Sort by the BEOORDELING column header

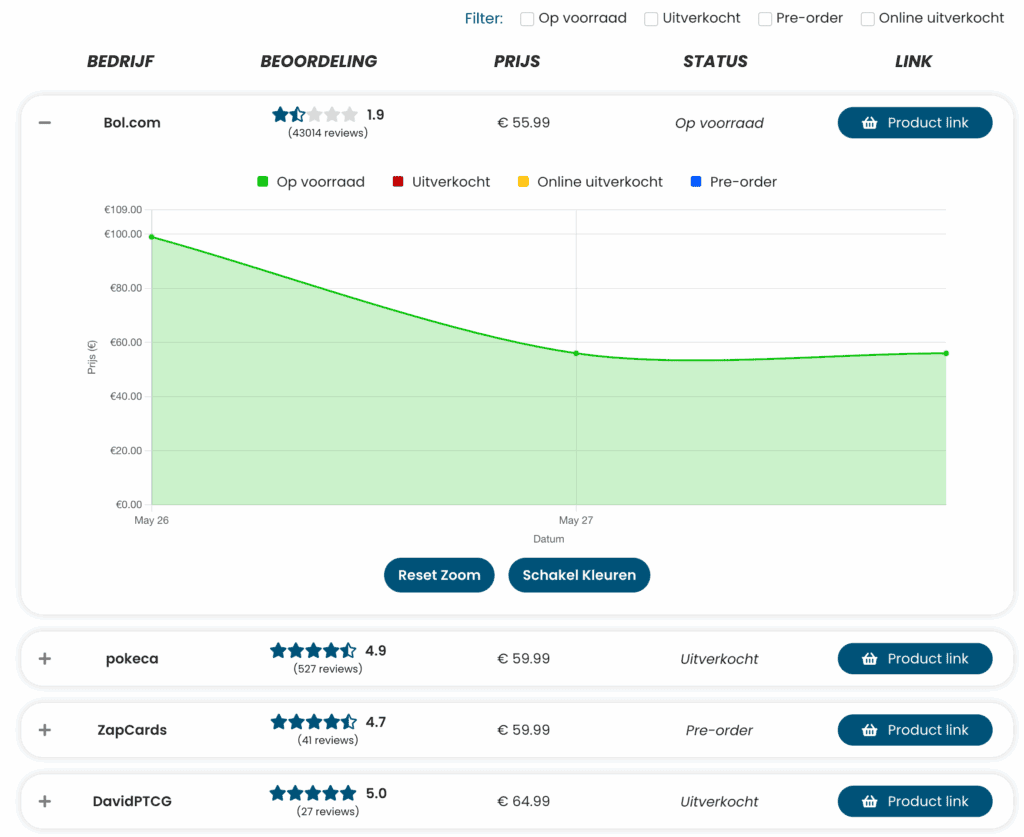pyautogui.click(x=319, y=61)
